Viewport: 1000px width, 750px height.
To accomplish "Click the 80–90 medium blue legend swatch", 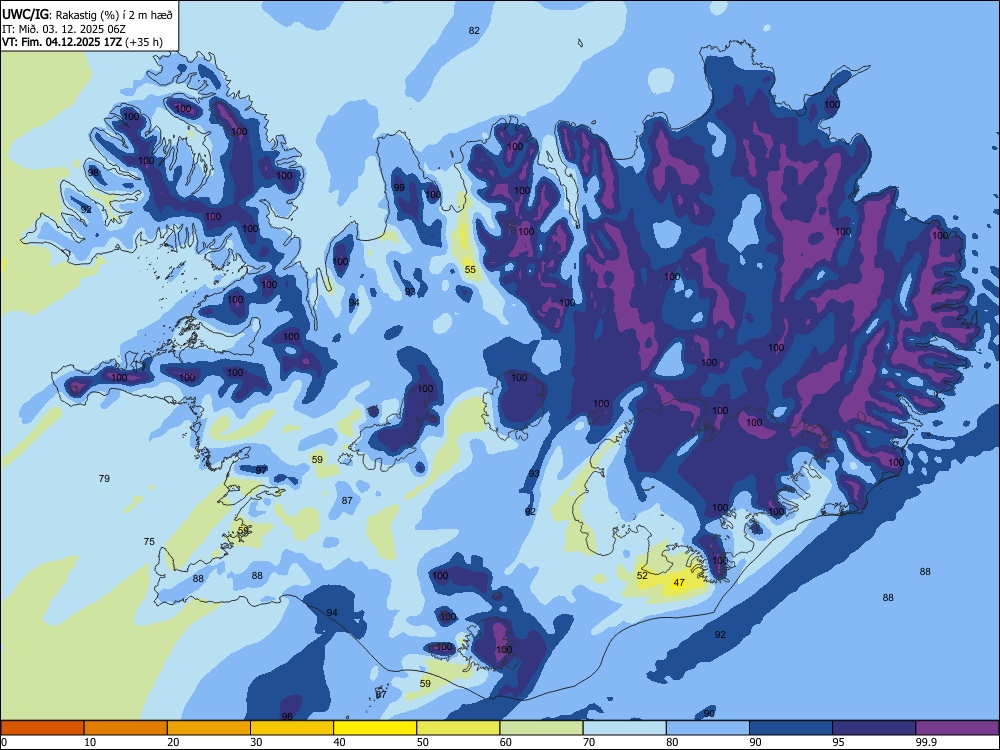I will click(x=708, y=728).
